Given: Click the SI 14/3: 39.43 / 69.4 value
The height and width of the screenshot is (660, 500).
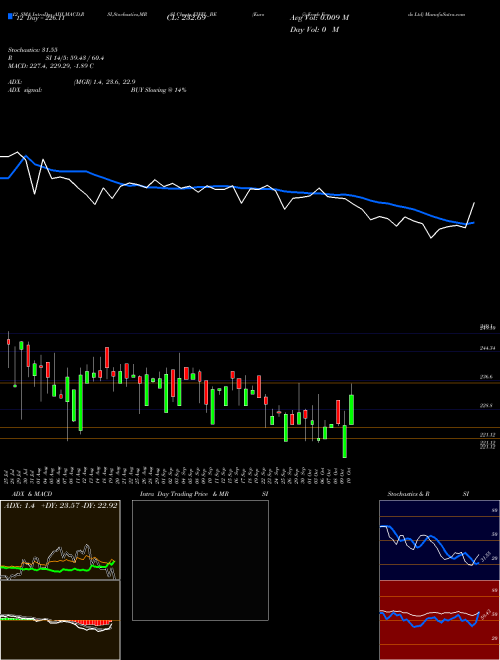Looking at the screenshot, I should coord(75,58).
